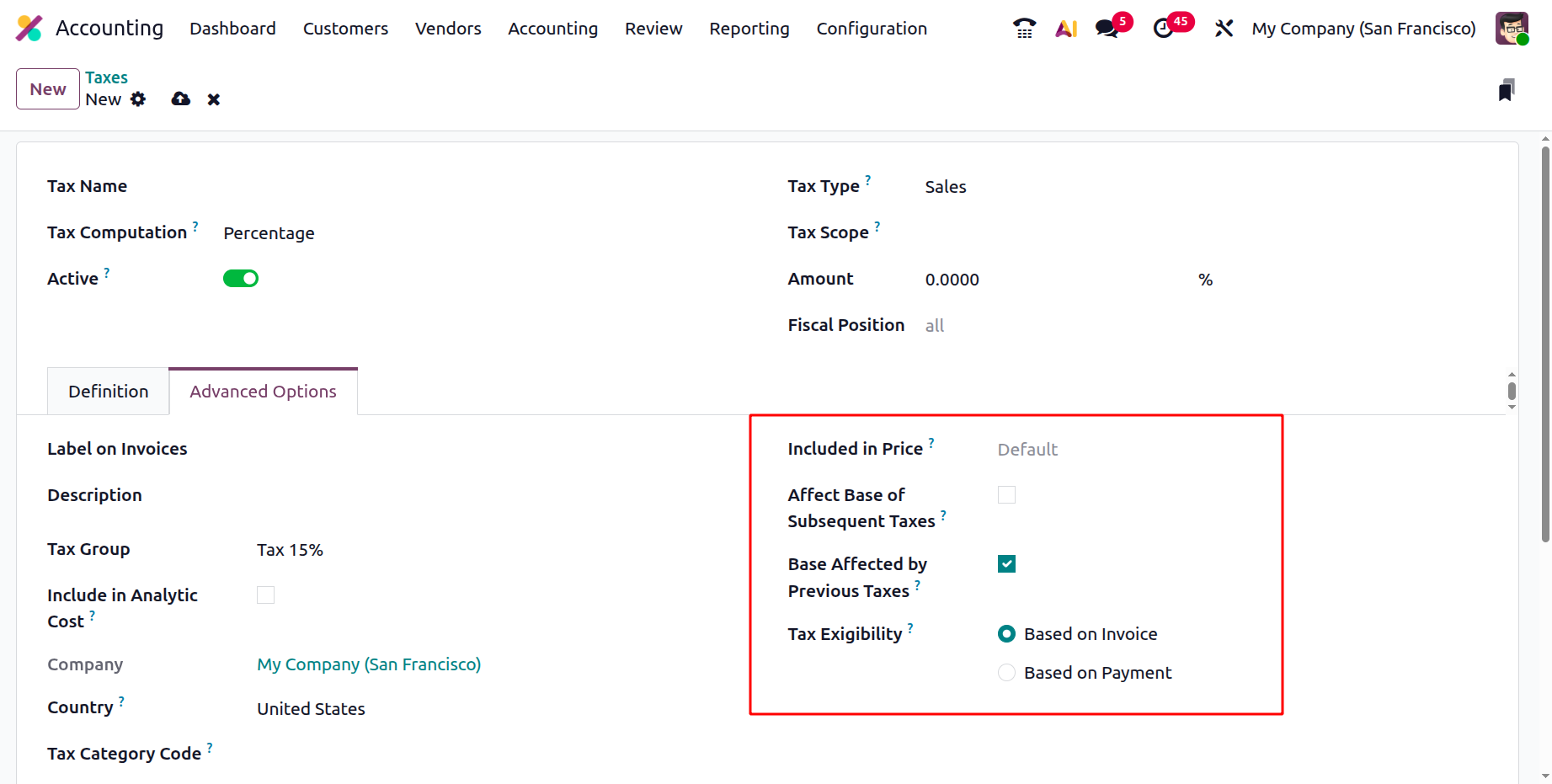Open the Reporting menu
The height and width of the screenshot is (784, 1552).
[749, 29]
